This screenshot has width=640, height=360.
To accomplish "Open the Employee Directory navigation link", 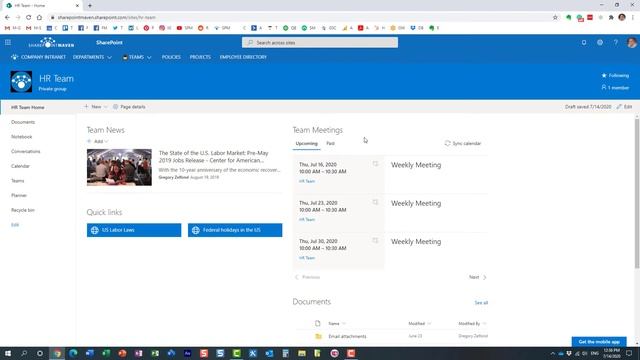I will click(x=243, y=57).
